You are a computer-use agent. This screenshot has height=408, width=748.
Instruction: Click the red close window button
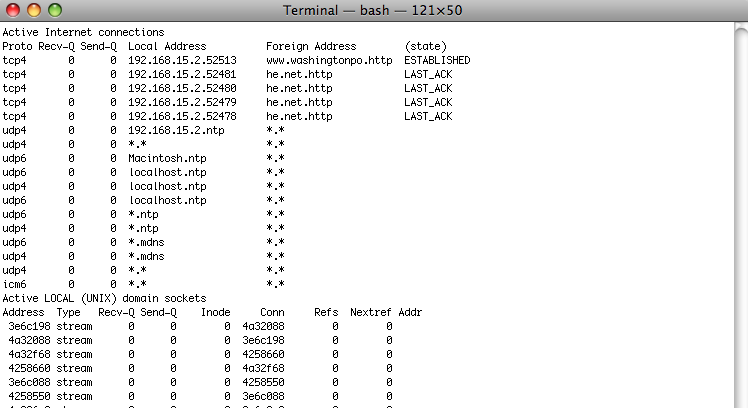[x=13, y=10]
